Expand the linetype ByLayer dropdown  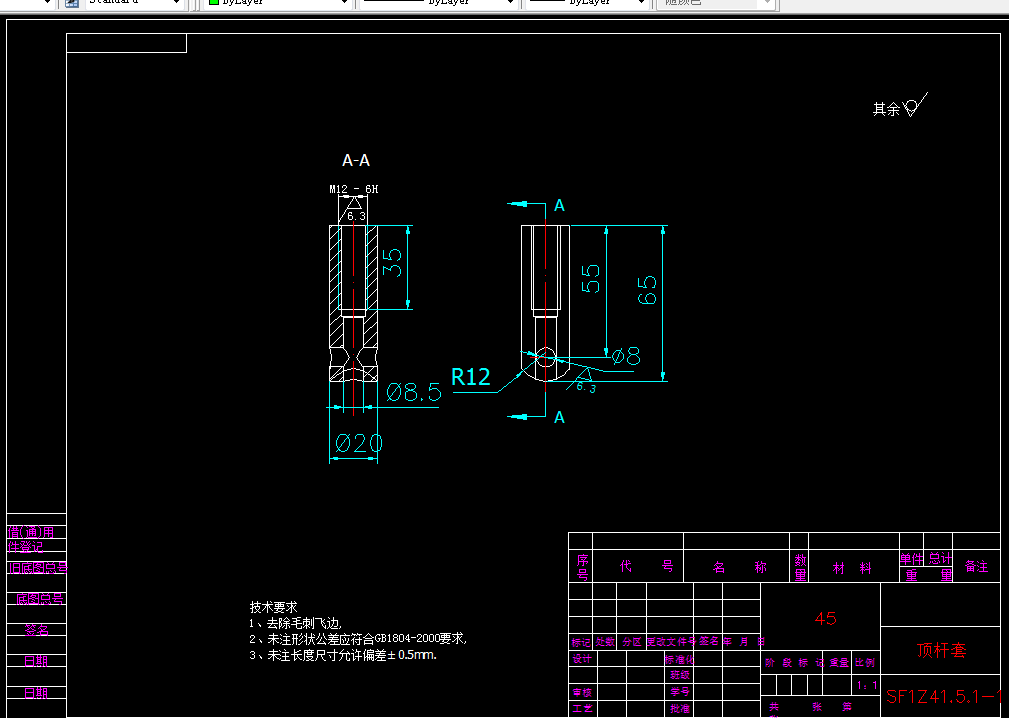pos(509,3)
